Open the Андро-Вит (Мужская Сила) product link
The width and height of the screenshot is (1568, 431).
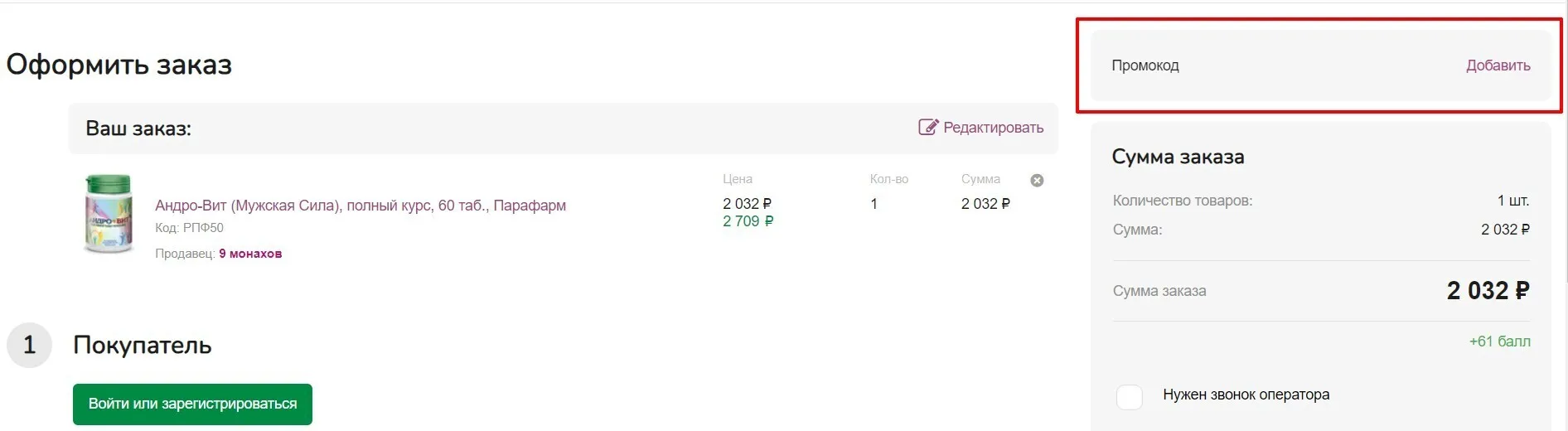tap(361, 206)
